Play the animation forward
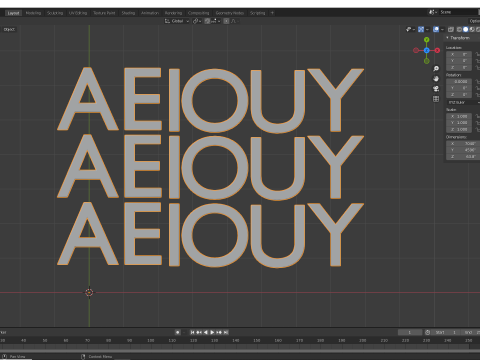 [x=212, y=332]
